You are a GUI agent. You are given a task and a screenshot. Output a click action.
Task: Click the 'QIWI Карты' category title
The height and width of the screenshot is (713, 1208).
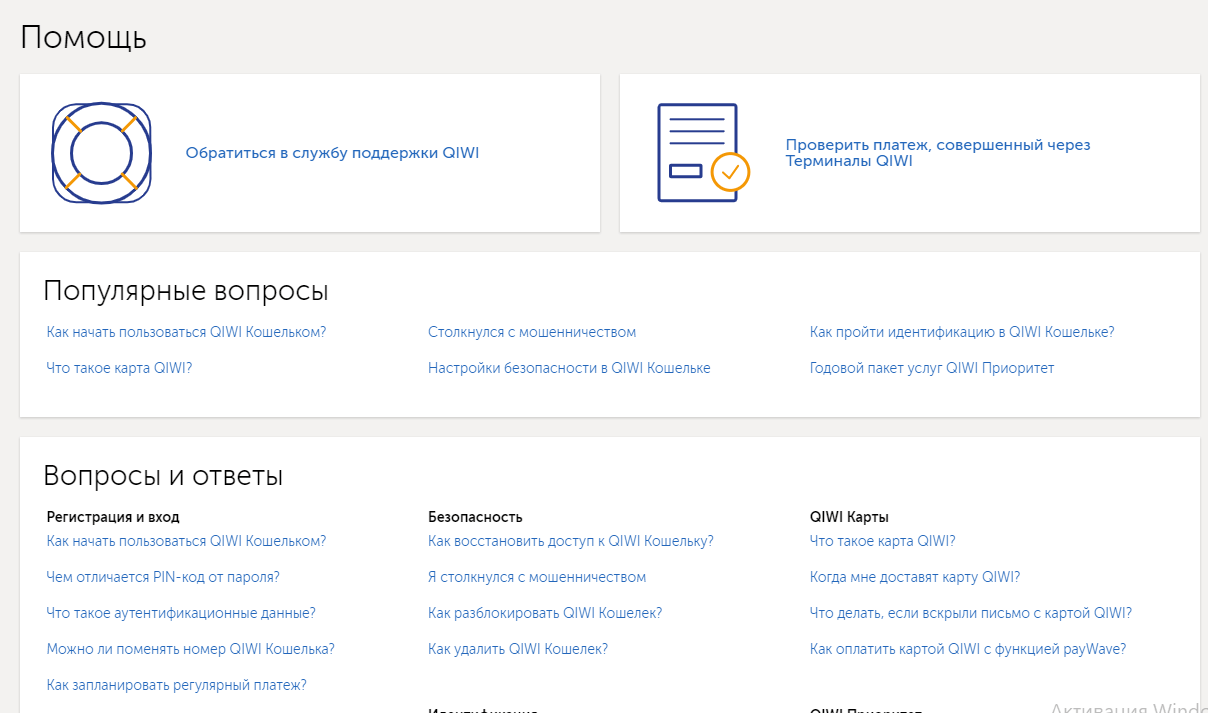tap(849, 517)
